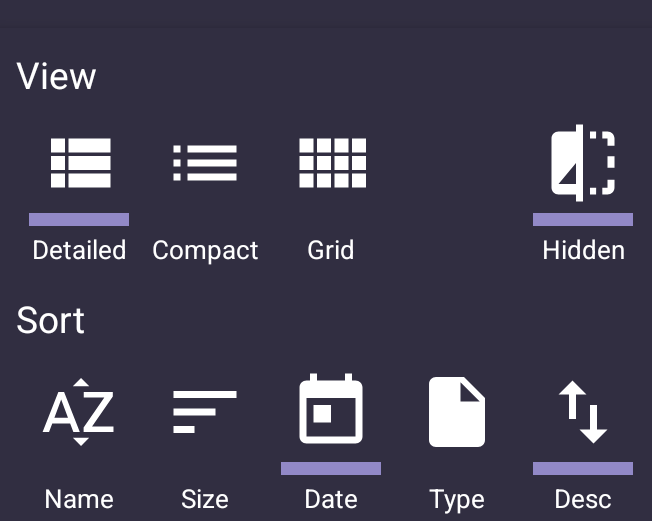This screenshot has height=521, width=652.
Task: Click the Detailed label
Action: click(80, 250)
